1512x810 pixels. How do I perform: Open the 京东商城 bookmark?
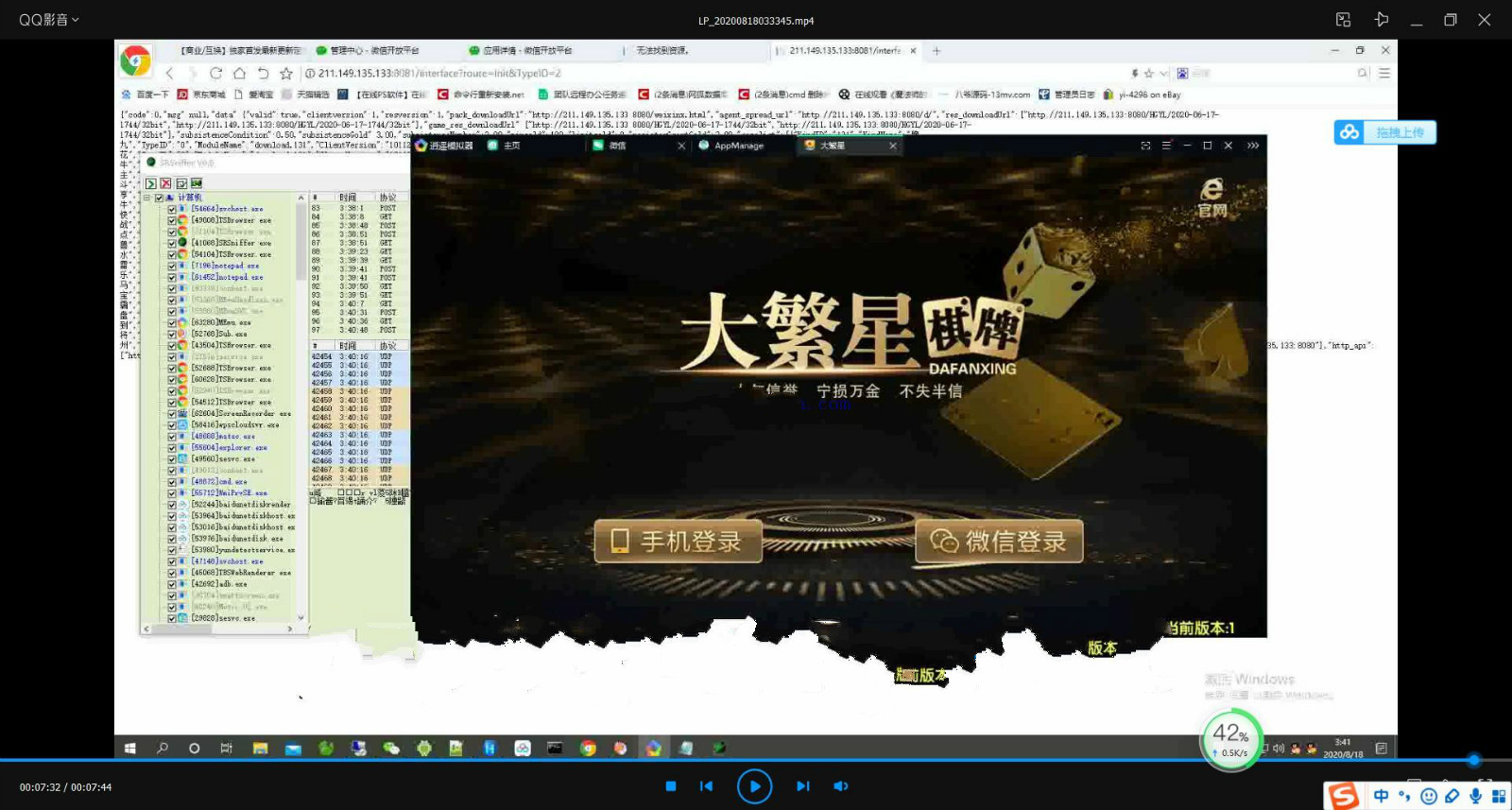coord(201,95)
